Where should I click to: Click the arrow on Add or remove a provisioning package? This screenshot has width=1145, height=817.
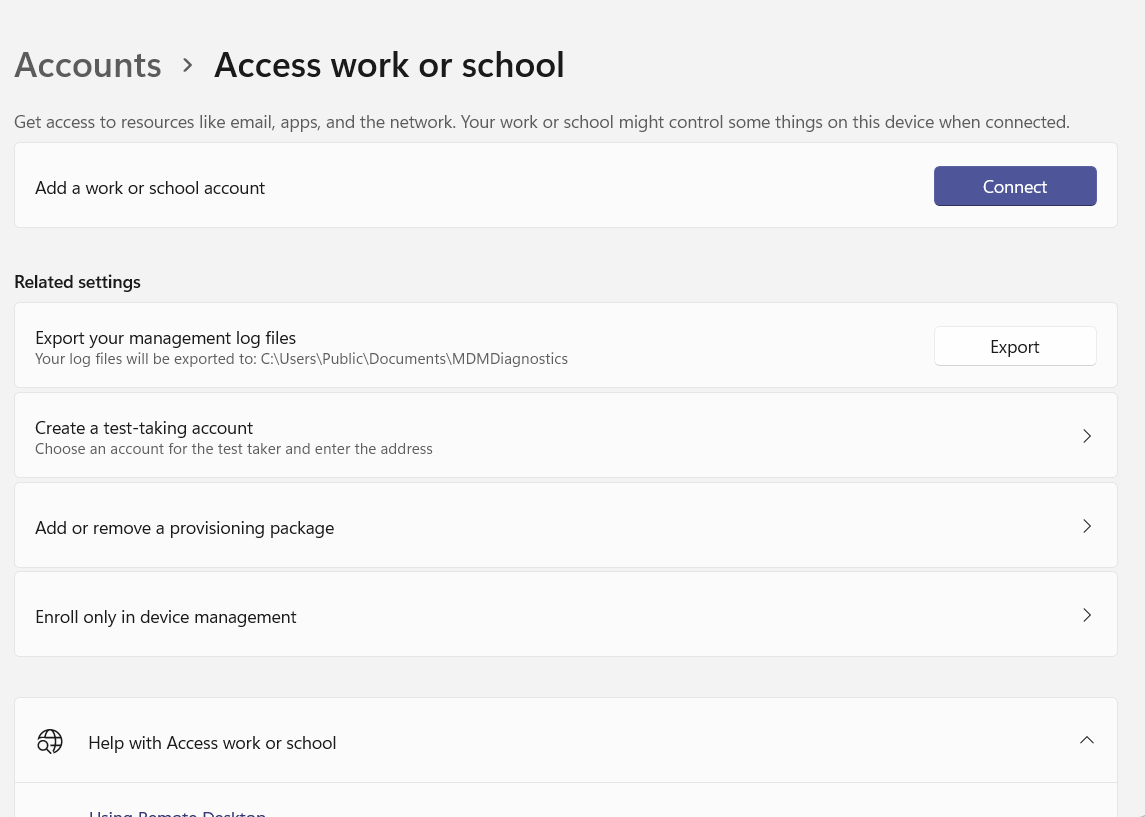point(1087,525)
